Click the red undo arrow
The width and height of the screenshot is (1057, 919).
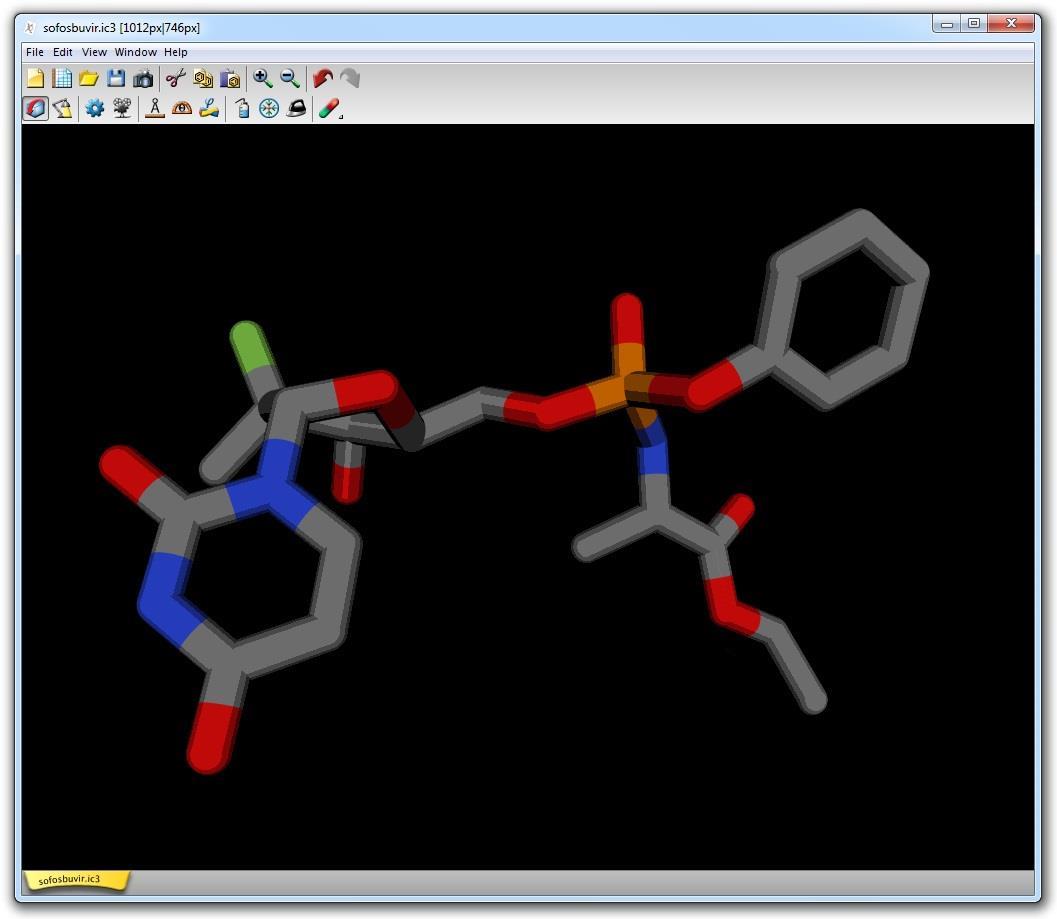322,79
